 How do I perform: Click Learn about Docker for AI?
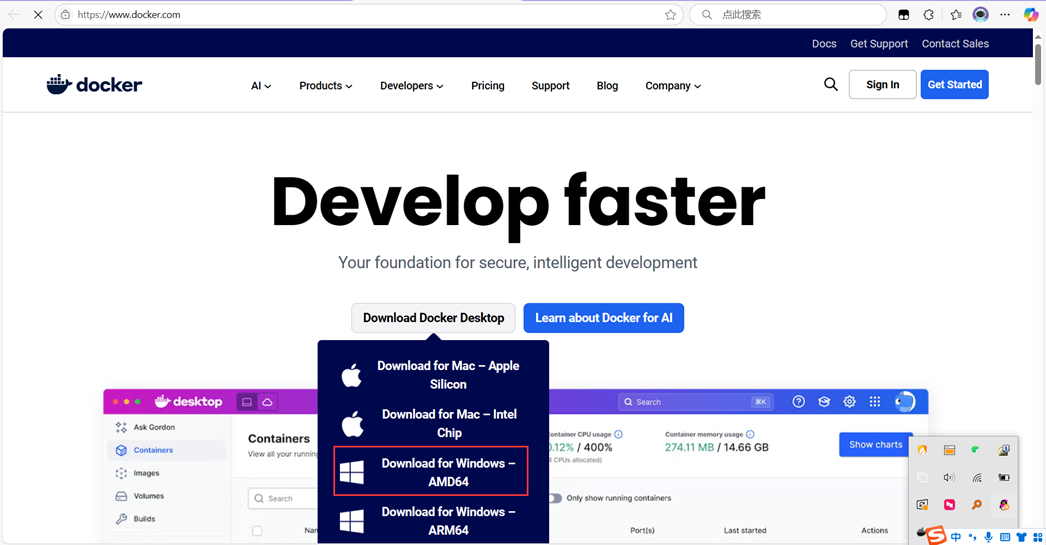coord(604,318)
